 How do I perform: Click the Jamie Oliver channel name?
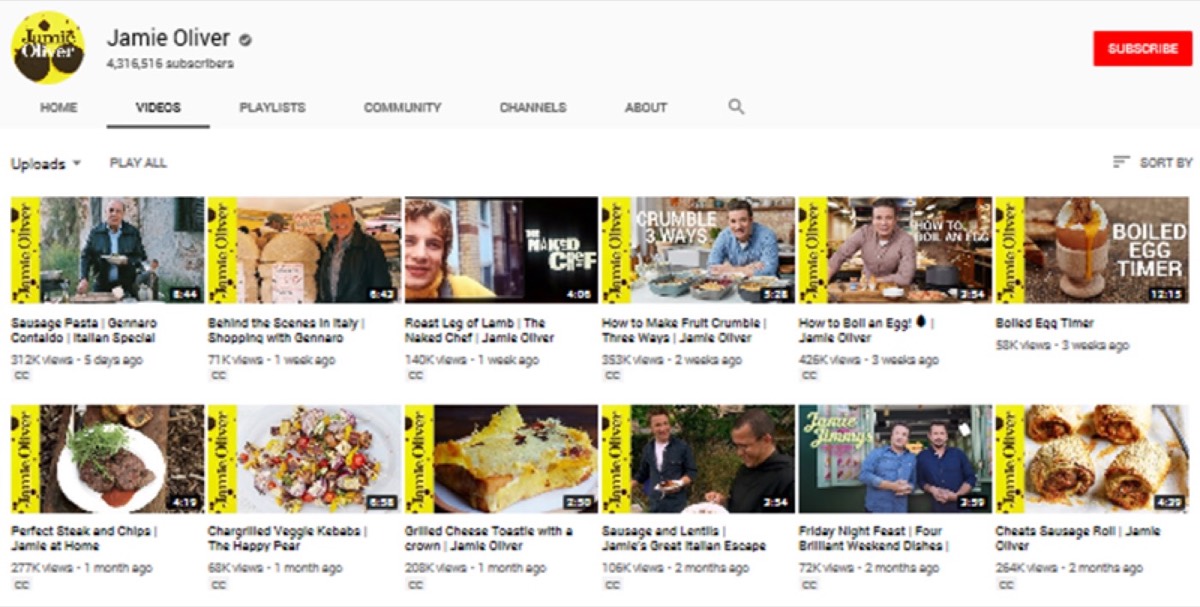pyautogui.click(x=169, y=39)
